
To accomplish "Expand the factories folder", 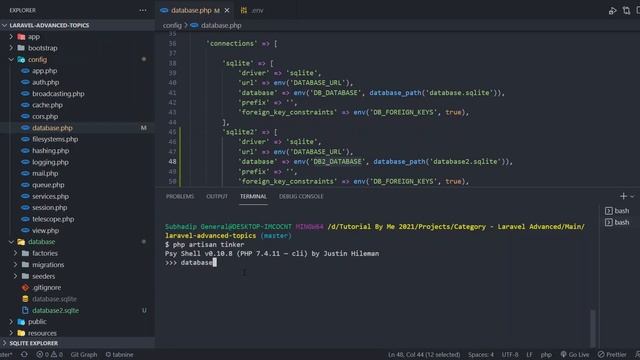I will pyautogui.click(x=44, y=253).
